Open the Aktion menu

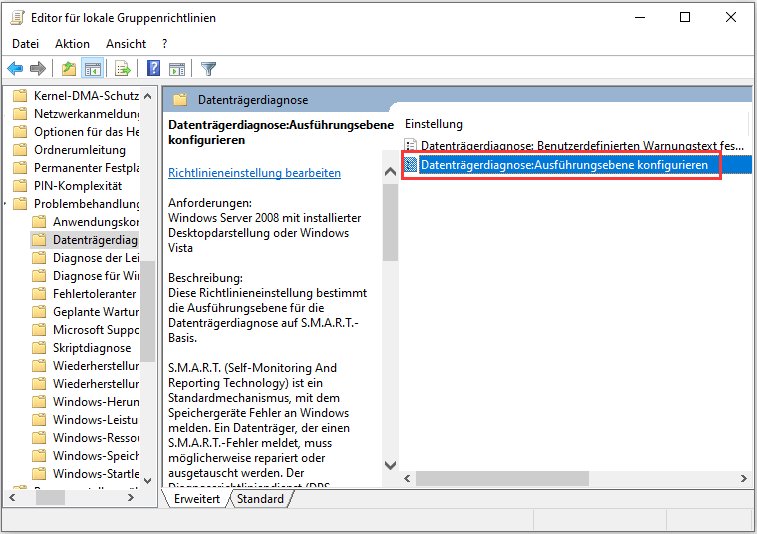(x=72, y=43)
